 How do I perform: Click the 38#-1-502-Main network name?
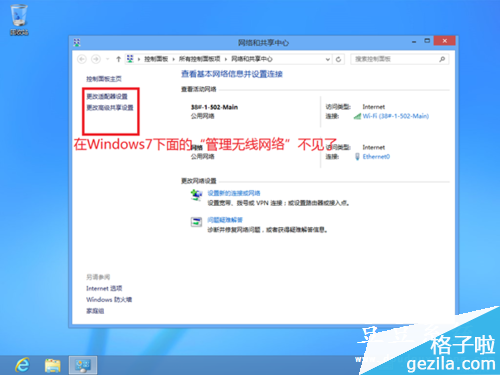[x=214, y=107]
